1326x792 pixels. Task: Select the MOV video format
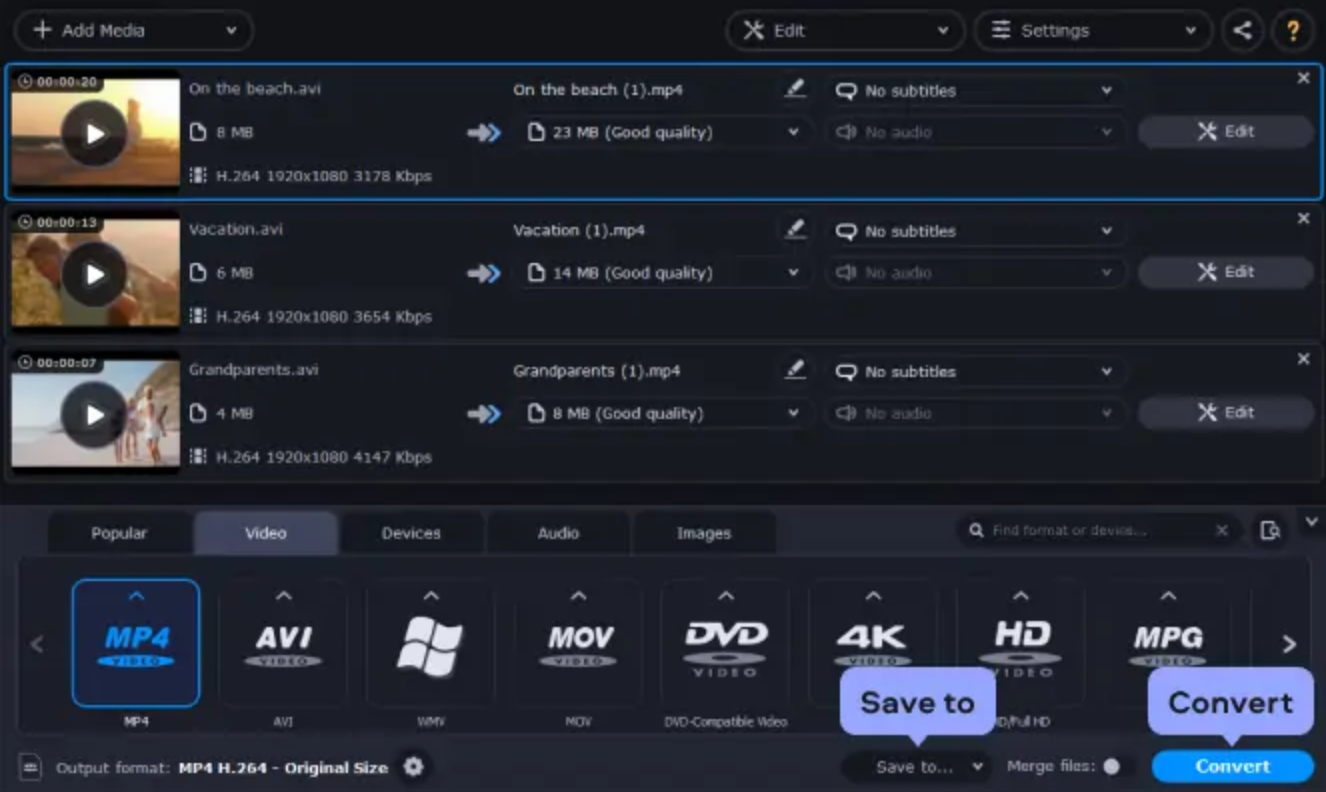point(577,643)
